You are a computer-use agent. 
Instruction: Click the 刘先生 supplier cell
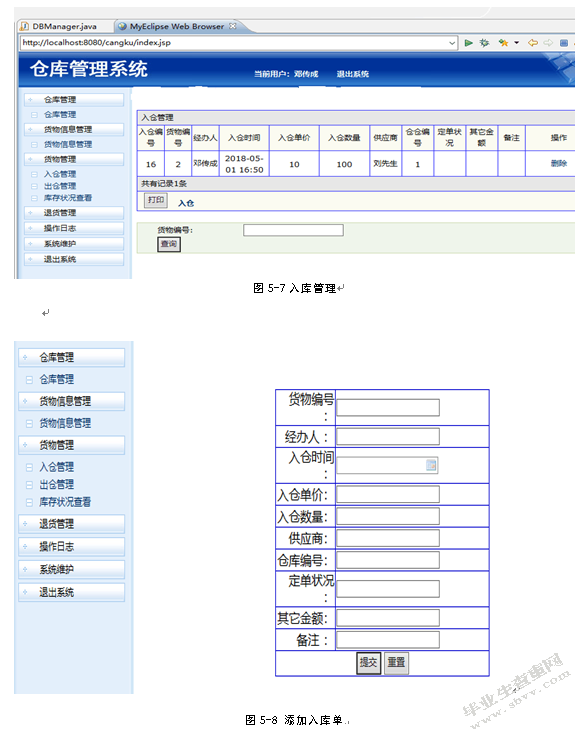pyautogui.click(x=385, y=163)
